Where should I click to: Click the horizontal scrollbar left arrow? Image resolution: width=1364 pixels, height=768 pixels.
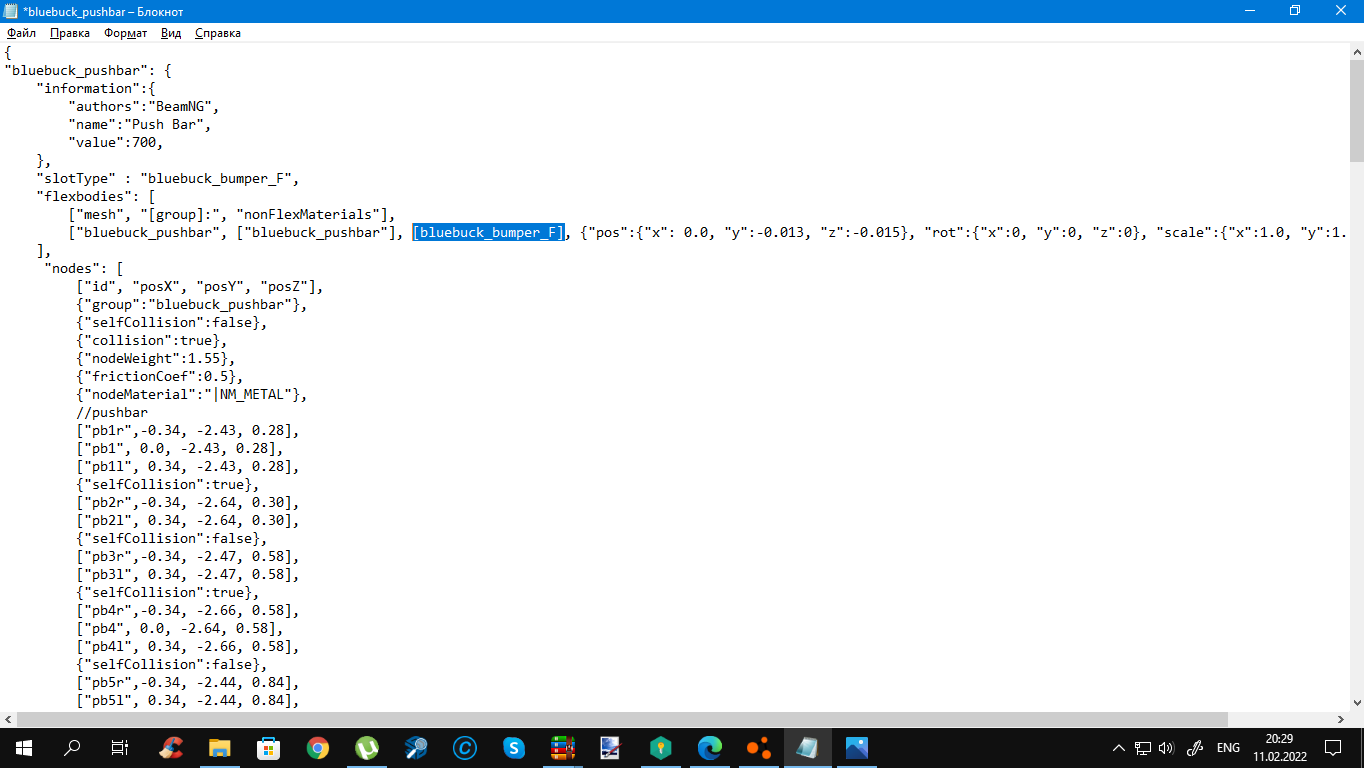point(8,720)
